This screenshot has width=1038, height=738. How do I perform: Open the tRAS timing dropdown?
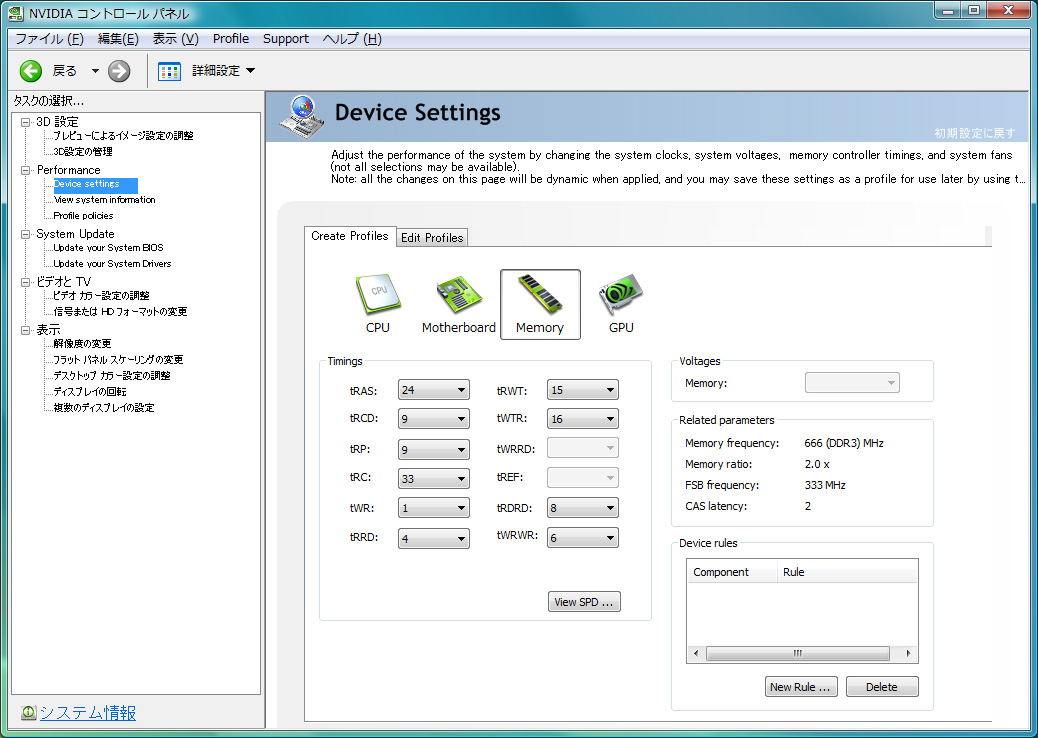433,390
